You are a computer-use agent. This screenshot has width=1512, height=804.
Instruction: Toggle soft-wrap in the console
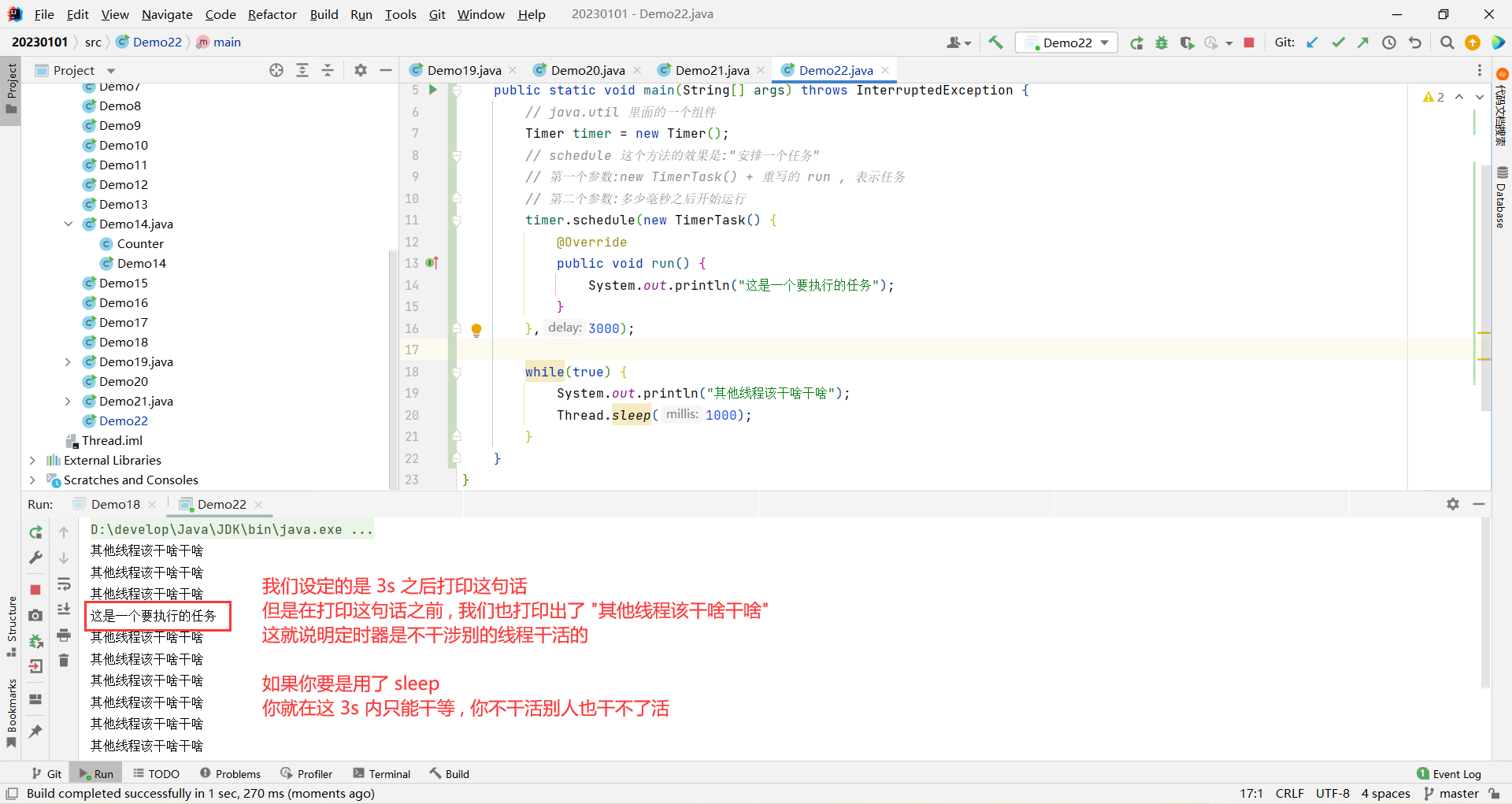click(x=64, y=584)
